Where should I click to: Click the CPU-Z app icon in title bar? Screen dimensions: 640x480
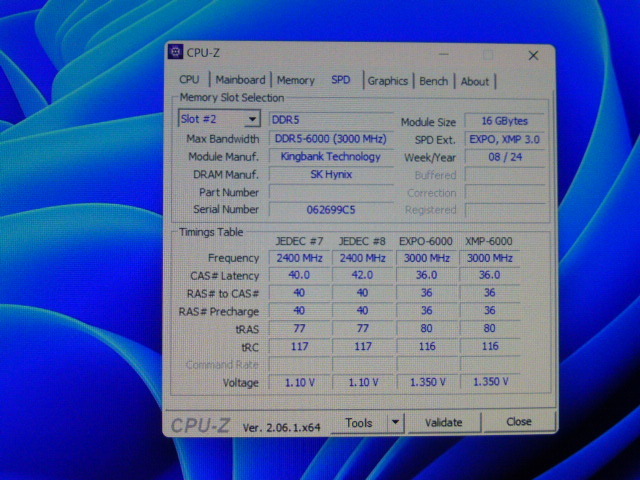(176, 52)
